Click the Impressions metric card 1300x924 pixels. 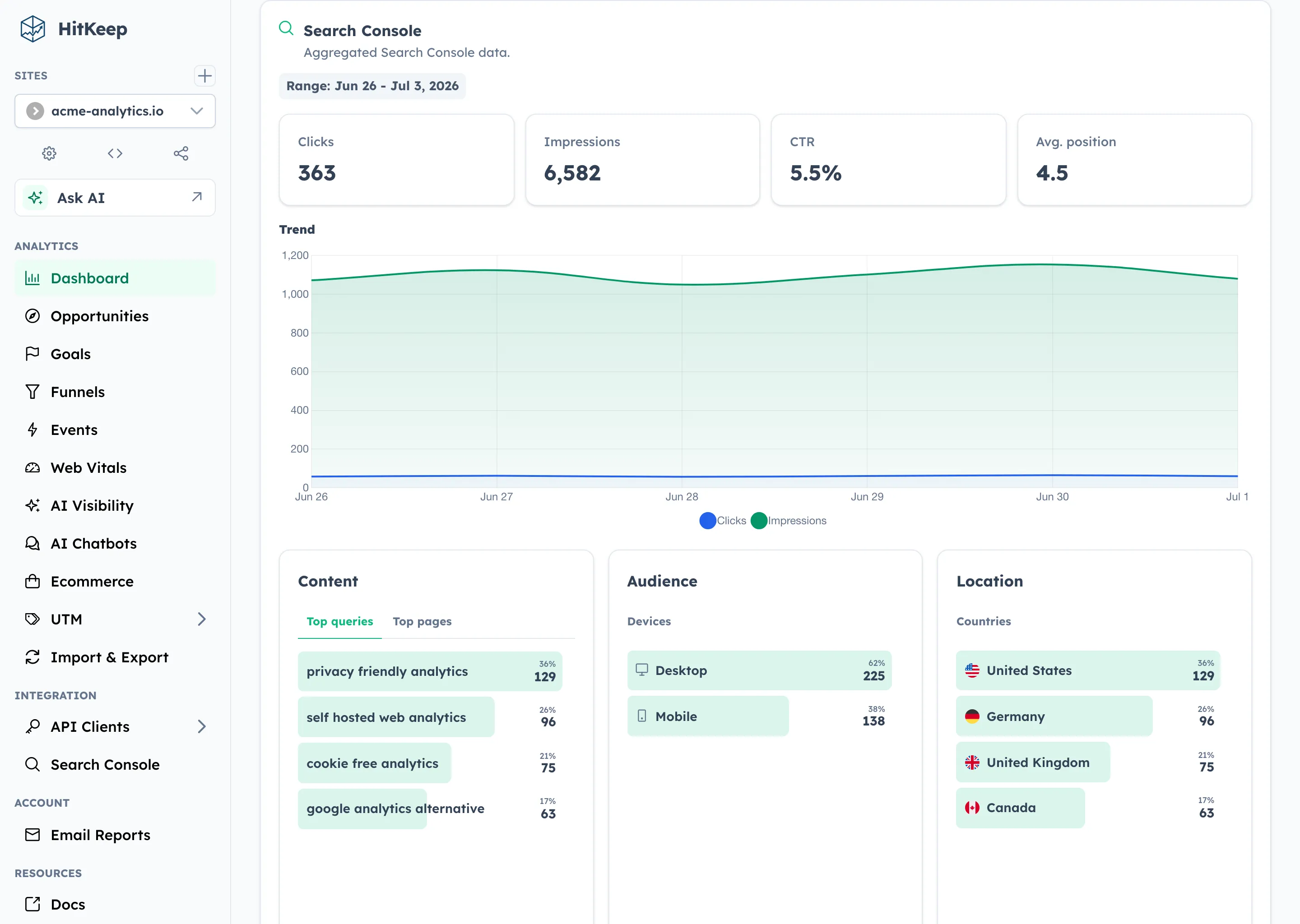(643, 160)
